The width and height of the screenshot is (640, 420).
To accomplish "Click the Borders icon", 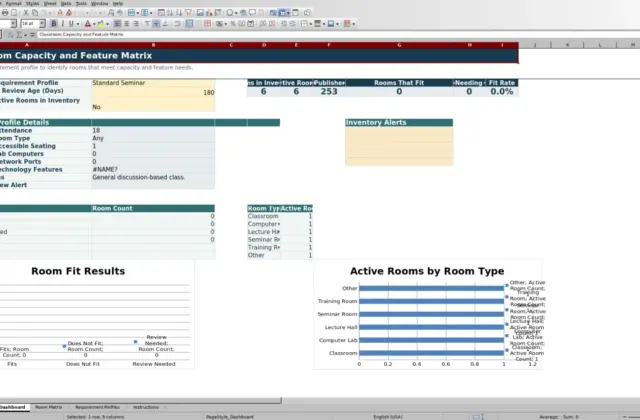I will tap(304, 24).
